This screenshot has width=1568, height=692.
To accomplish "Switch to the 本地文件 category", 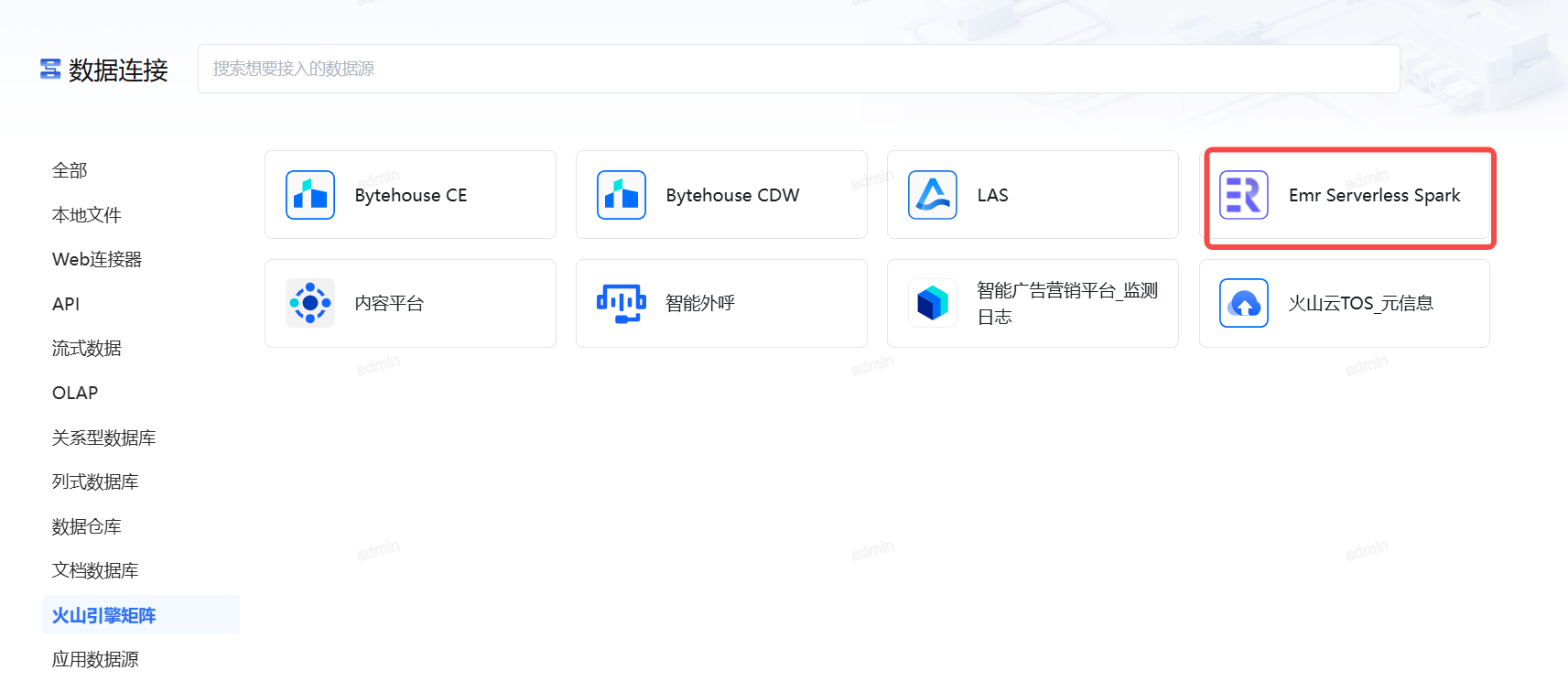I will [87, 215].
